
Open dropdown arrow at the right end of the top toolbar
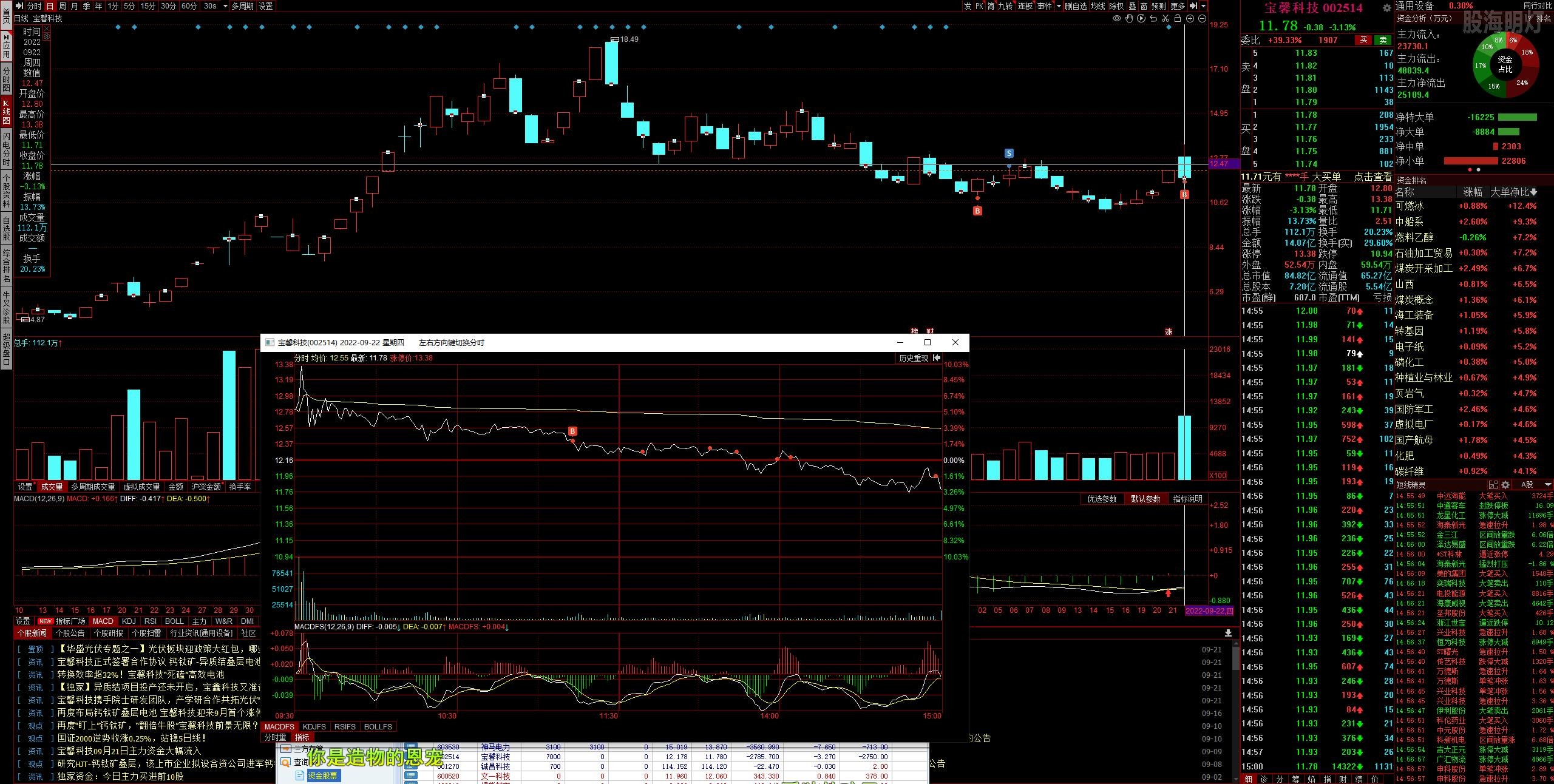[x=1203, y=6]
